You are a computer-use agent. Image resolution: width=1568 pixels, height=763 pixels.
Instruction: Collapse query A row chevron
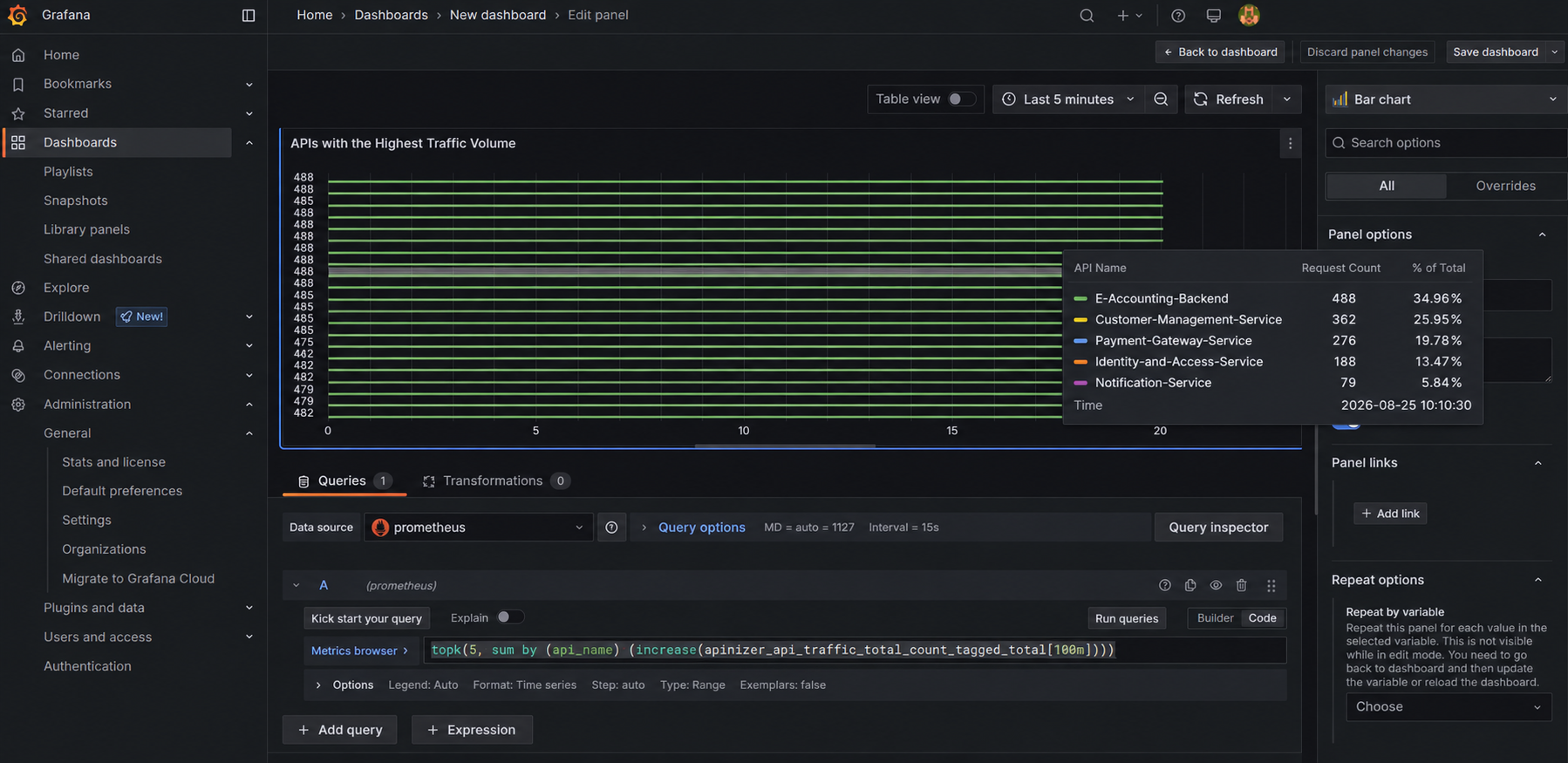click(297, 586)
